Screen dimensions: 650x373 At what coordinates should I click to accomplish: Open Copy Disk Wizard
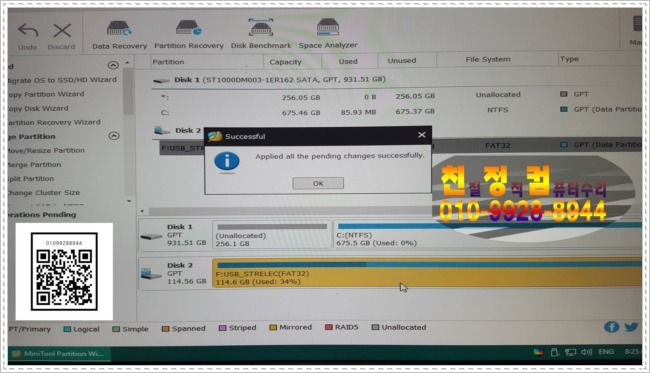pyautogui.click(x=38, y=109)
